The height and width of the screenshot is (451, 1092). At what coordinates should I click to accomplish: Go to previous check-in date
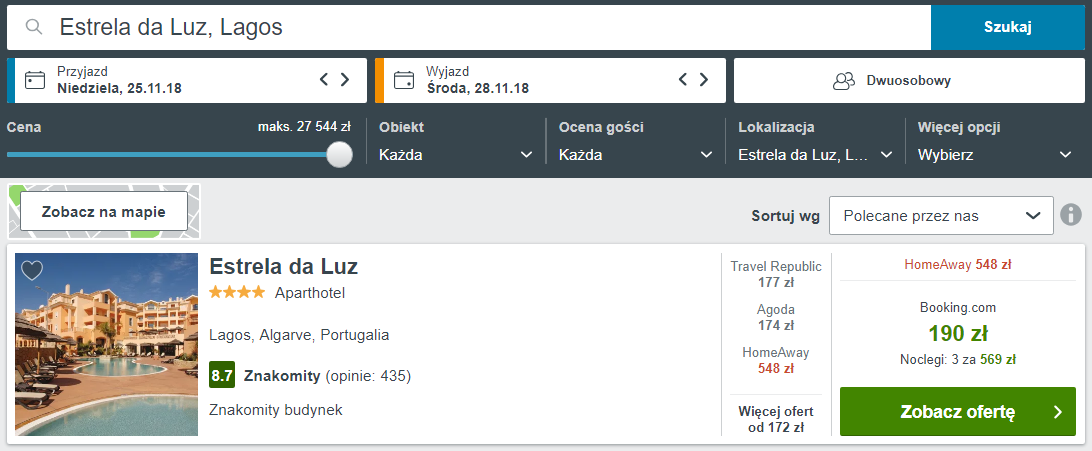324,80
